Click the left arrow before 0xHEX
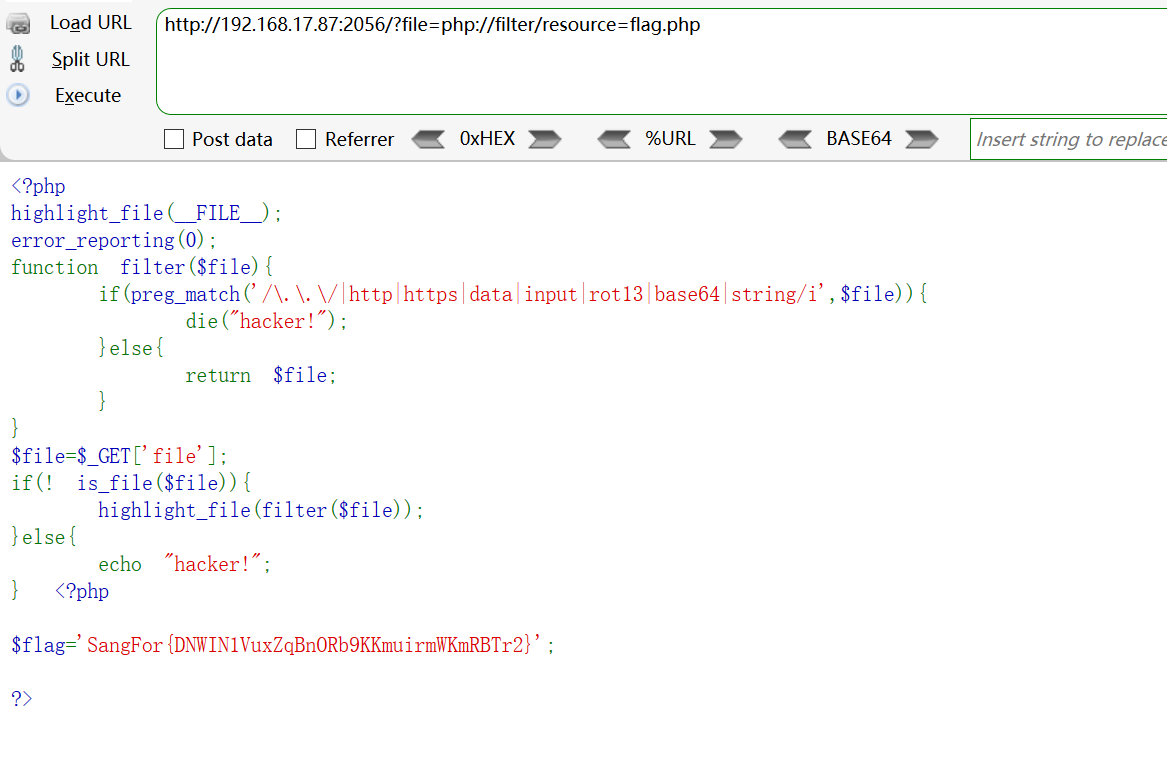The height and width of the screenshot is (762, 1167). [428, 139]
